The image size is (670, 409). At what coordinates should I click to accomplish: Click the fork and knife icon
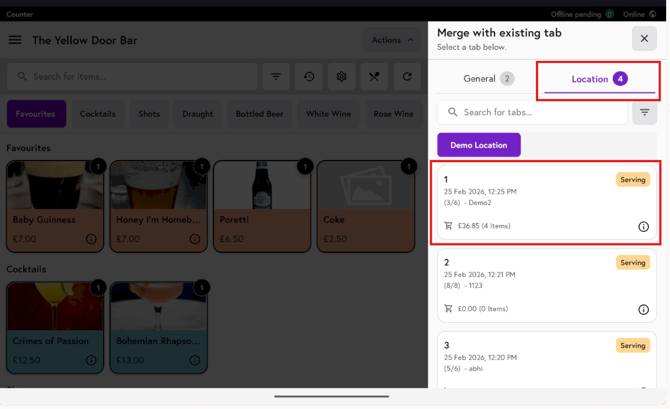point(374,77)
